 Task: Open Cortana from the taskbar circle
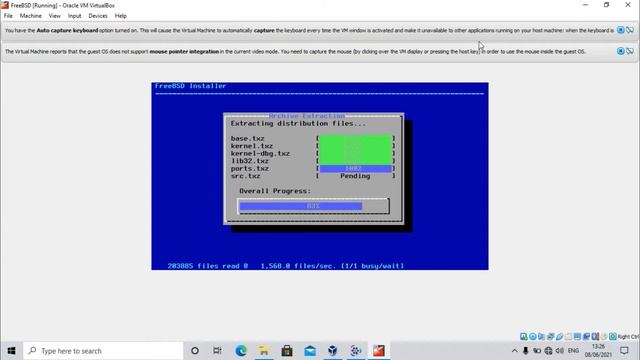coord(195,351)
